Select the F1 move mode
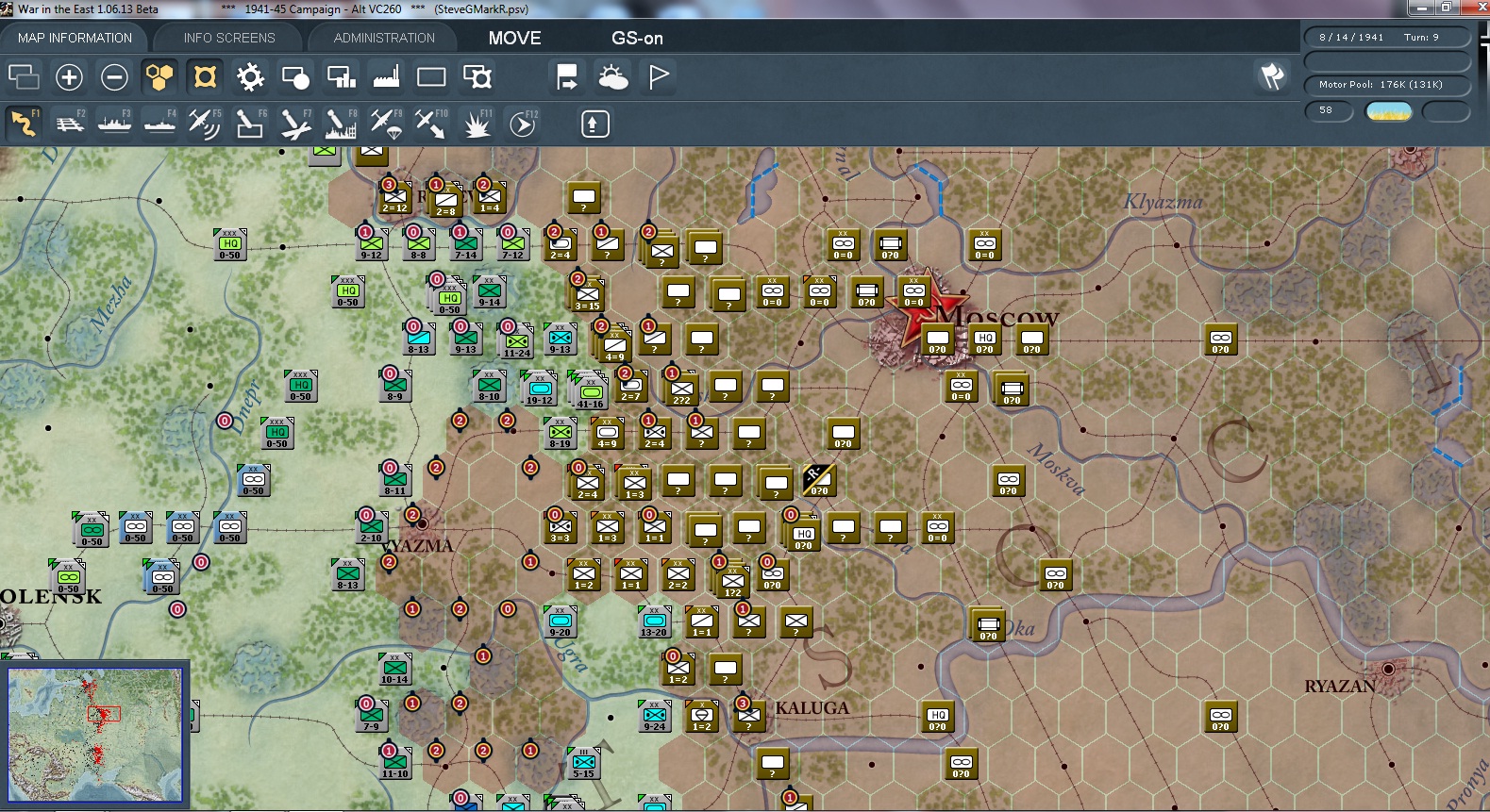The image size is (1490, 812). click(24, 123)
